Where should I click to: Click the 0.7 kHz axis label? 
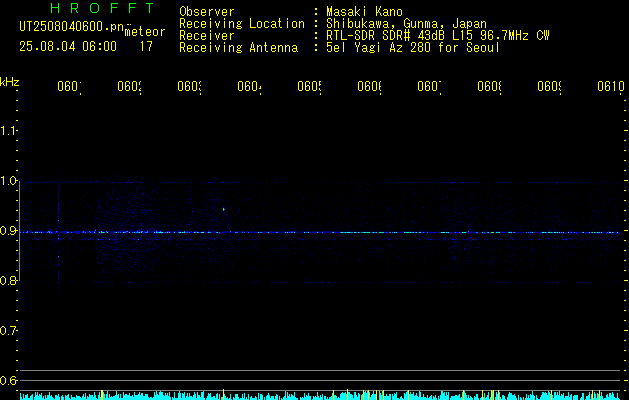pos(8,331)
